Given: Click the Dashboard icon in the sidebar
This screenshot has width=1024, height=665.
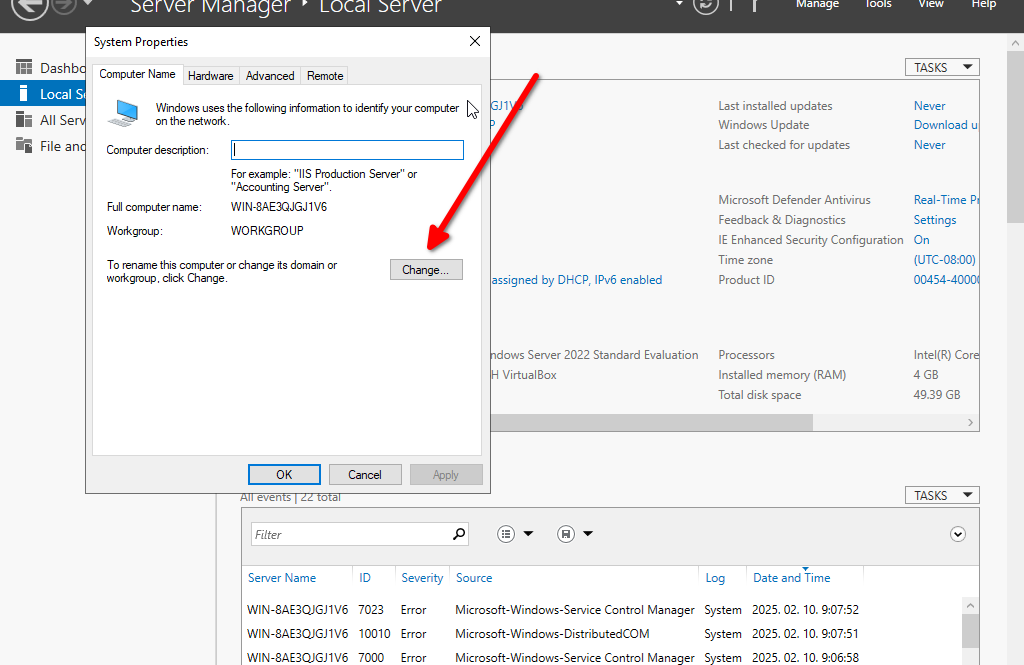Looking at the screenshot, I should click(x=24, y=68).
